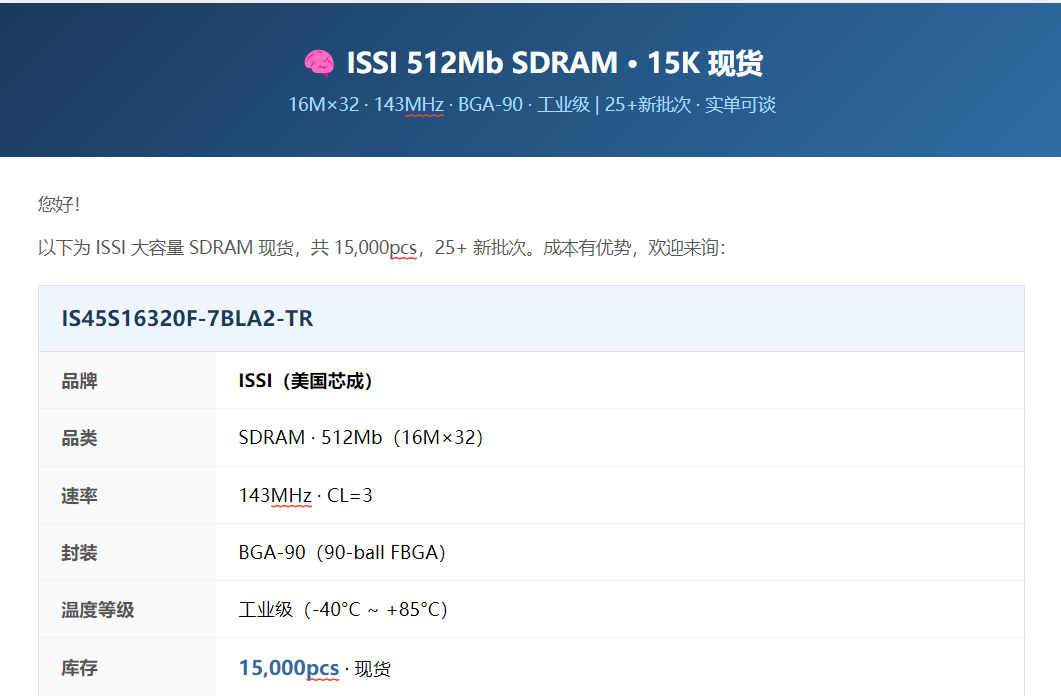This screenshot has width=1061, height=696.
Task: Click the 您好! greeting line
Action: (x=59, y=204)
